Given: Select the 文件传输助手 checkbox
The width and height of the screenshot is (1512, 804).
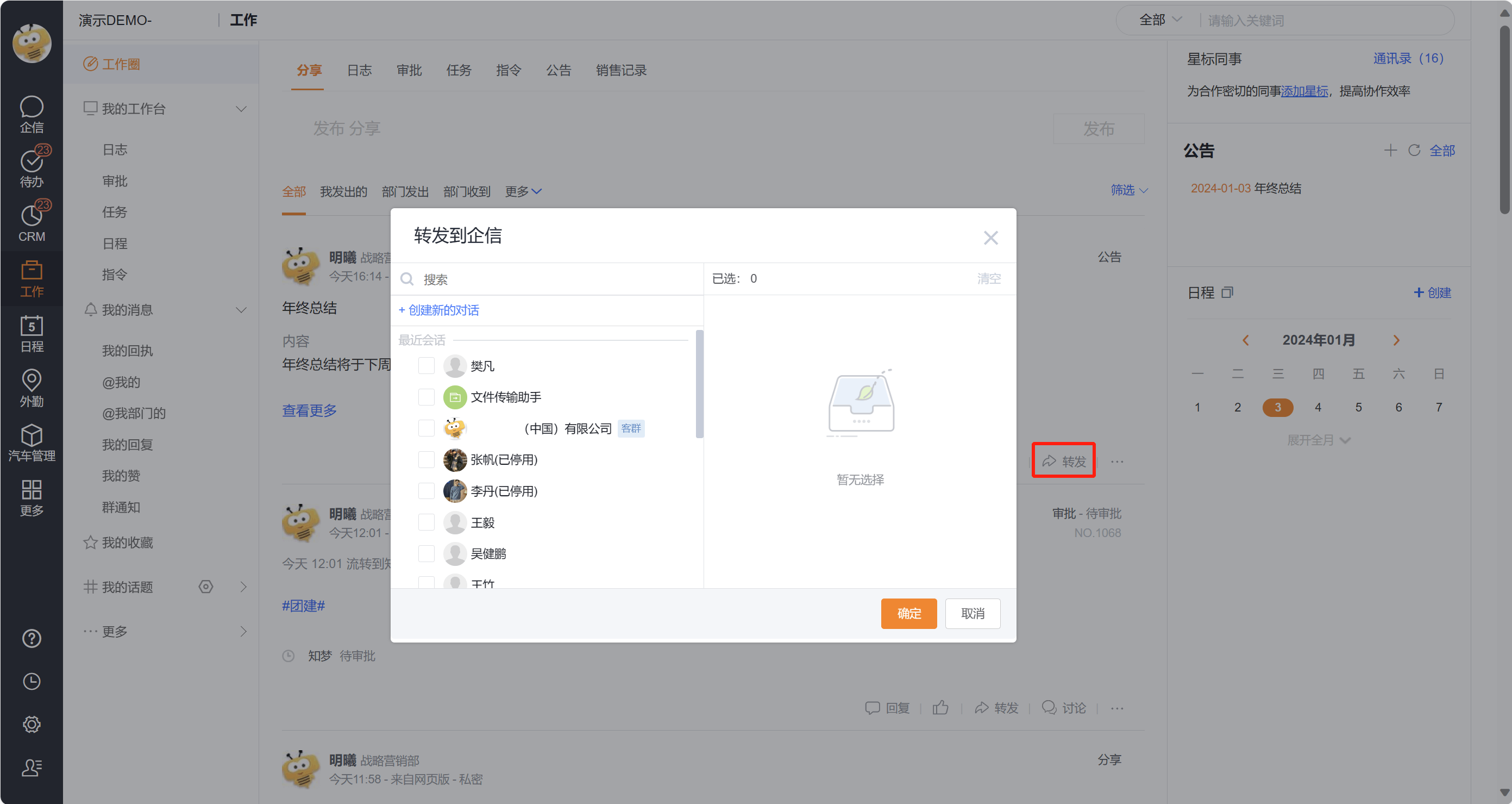Looking at the screenshot, I should pos(426,397).
